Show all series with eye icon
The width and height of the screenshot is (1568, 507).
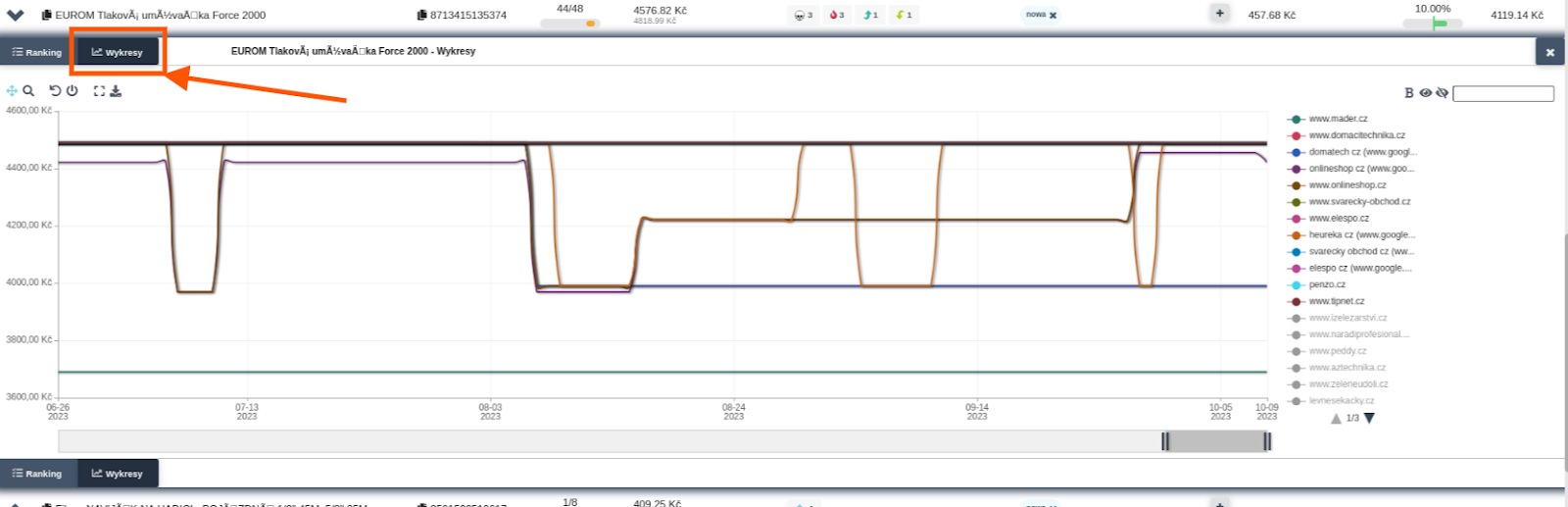click(x=1426, y=93)
